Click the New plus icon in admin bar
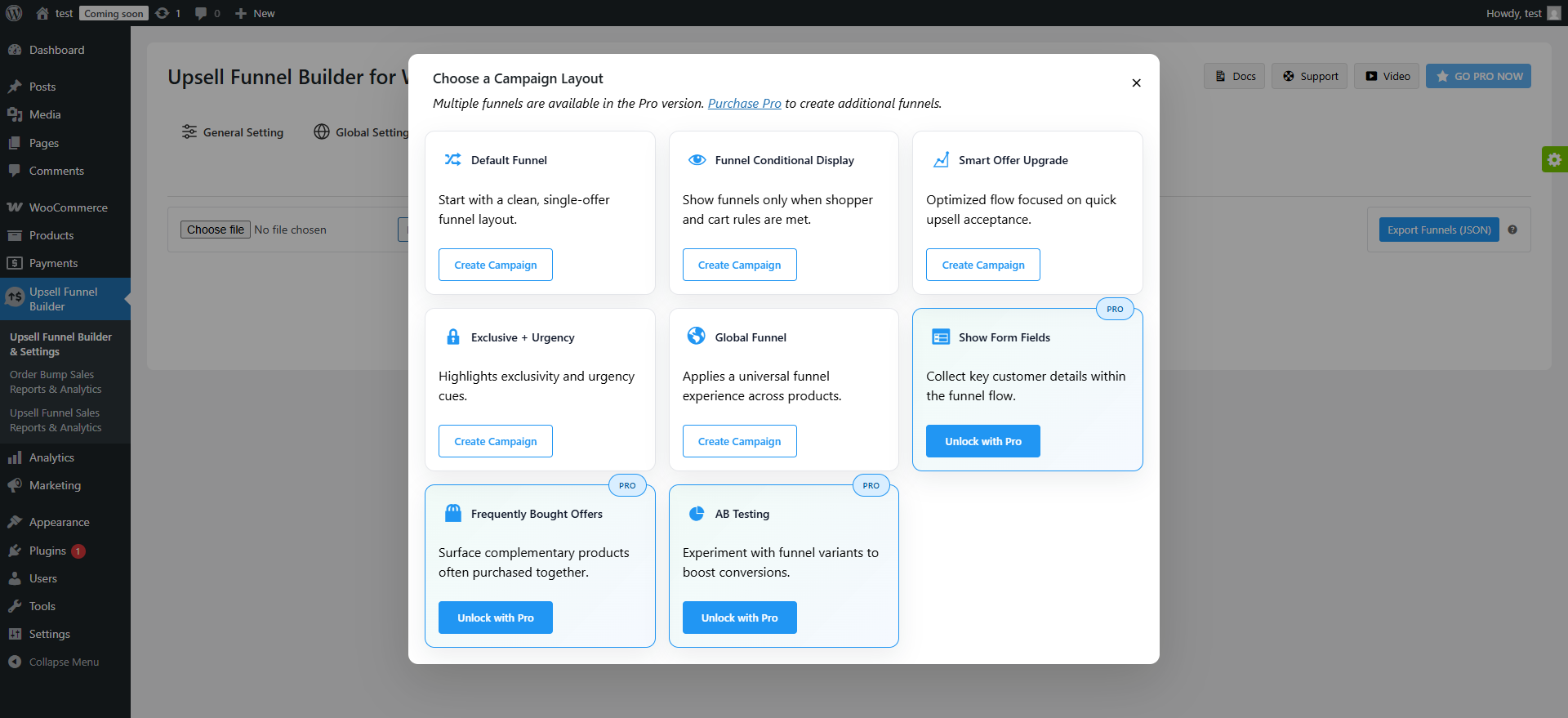 click(241, 13)
